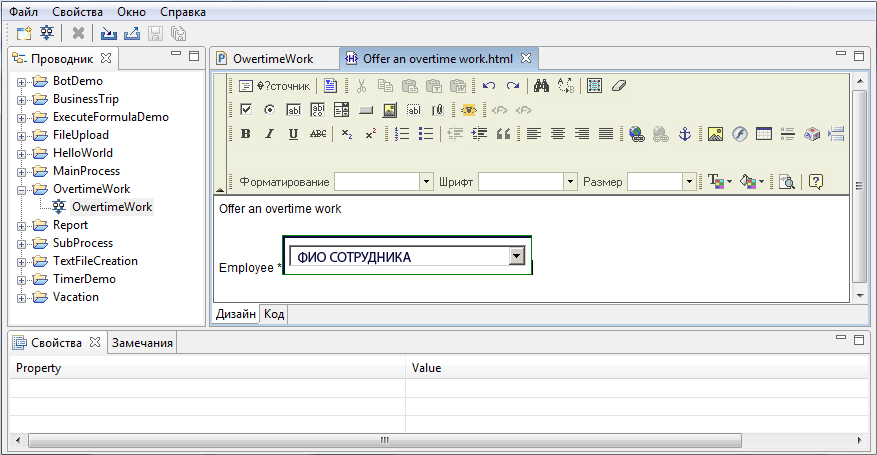The height and width of the screenshot is (455, 877).
Task: Click the new project icon in main toolbar
Action: pos(24,34)
